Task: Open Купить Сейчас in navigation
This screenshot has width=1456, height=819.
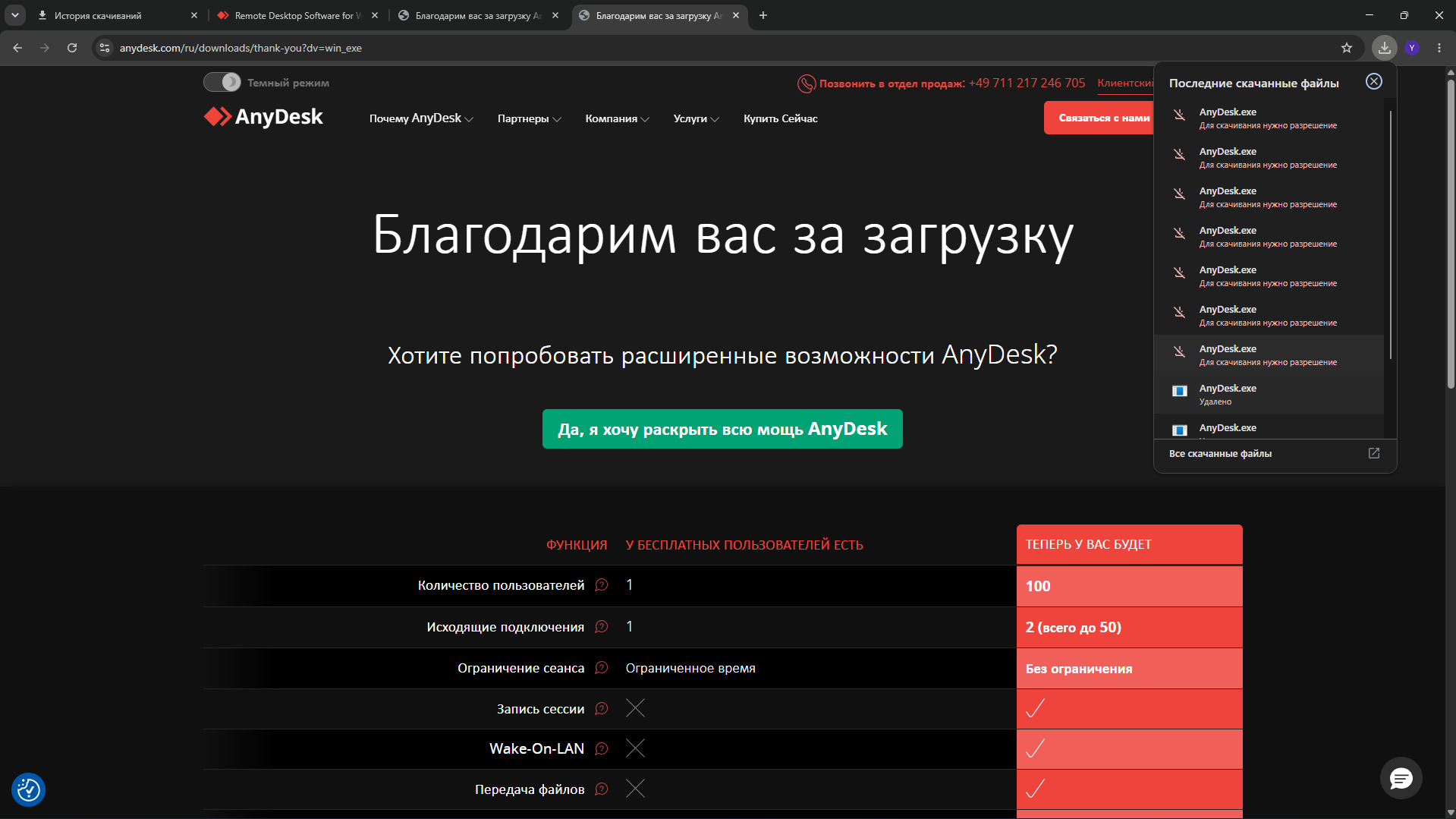Action: pos(781,118)
